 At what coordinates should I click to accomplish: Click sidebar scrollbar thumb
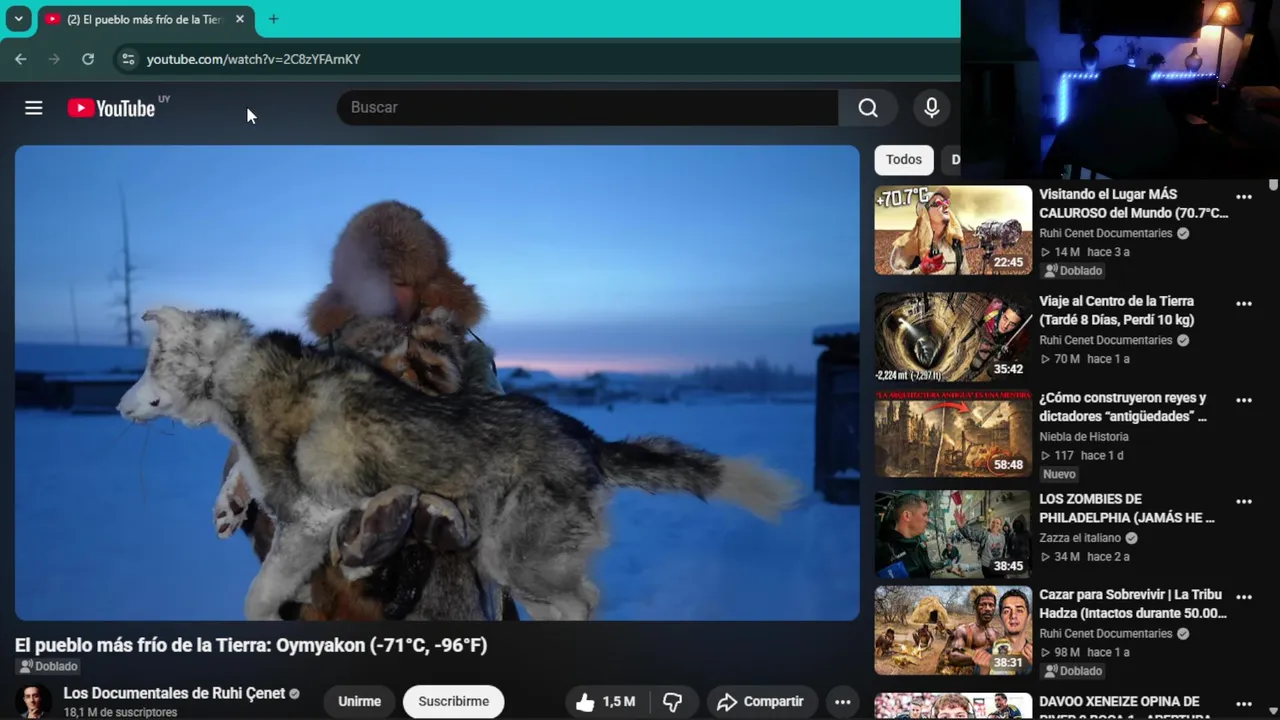point(1273,186)
